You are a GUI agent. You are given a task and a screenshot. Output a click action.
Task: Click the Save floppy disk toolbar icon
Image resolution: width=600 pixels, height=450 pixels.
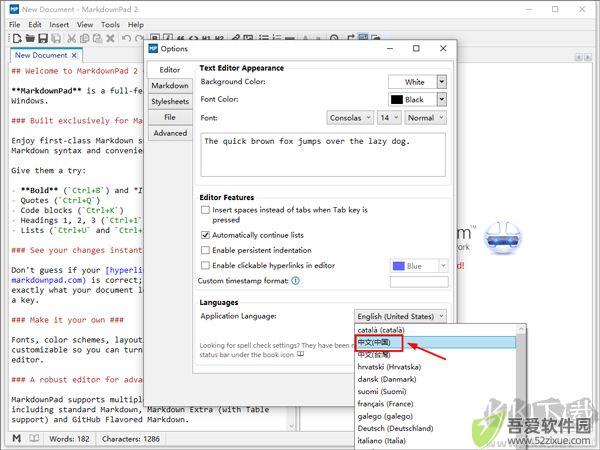pos(43,38)
